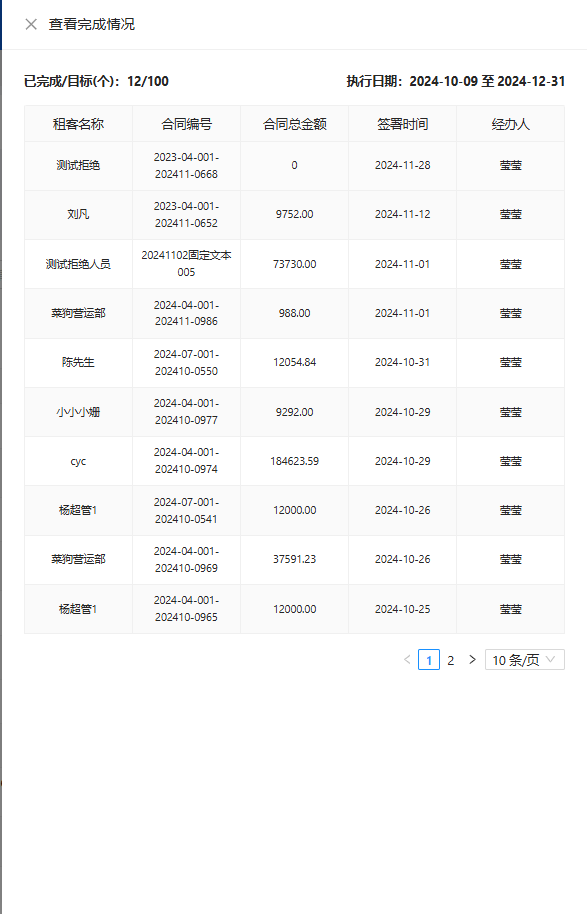This screenshot has width=587, height=914.
Task: Click the 租客名称 column header
Action: pyautogui.click(x=78, y=124)
